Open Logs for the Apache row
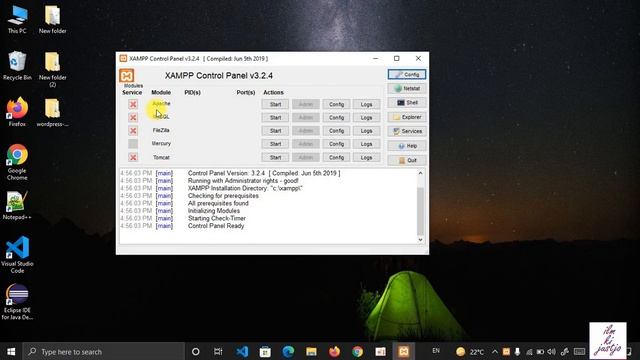Screen dimensions: 640x360 367,104
